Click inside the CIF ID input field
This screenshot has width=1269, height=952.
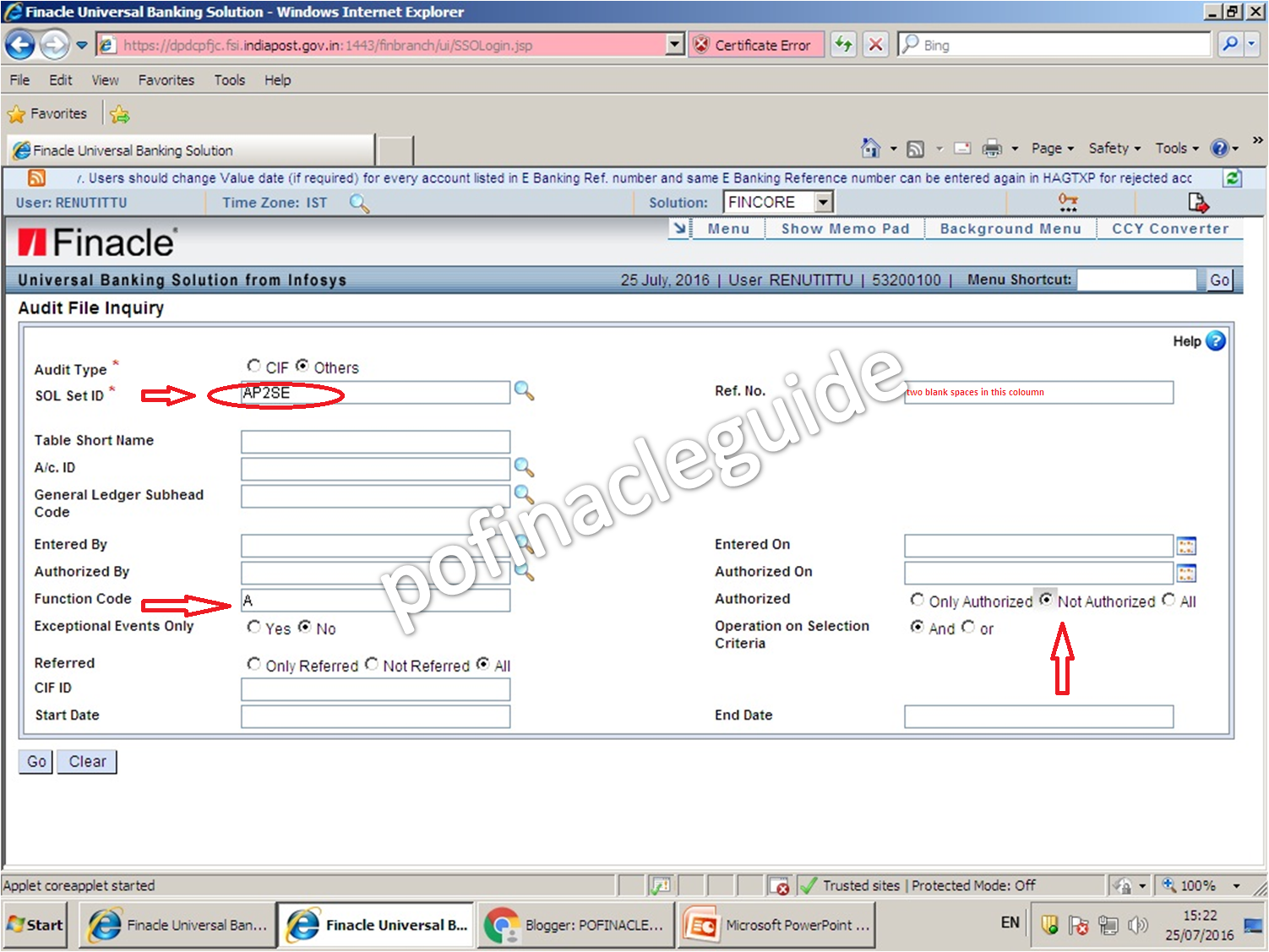pyautogui.click(x=375, y=688)
